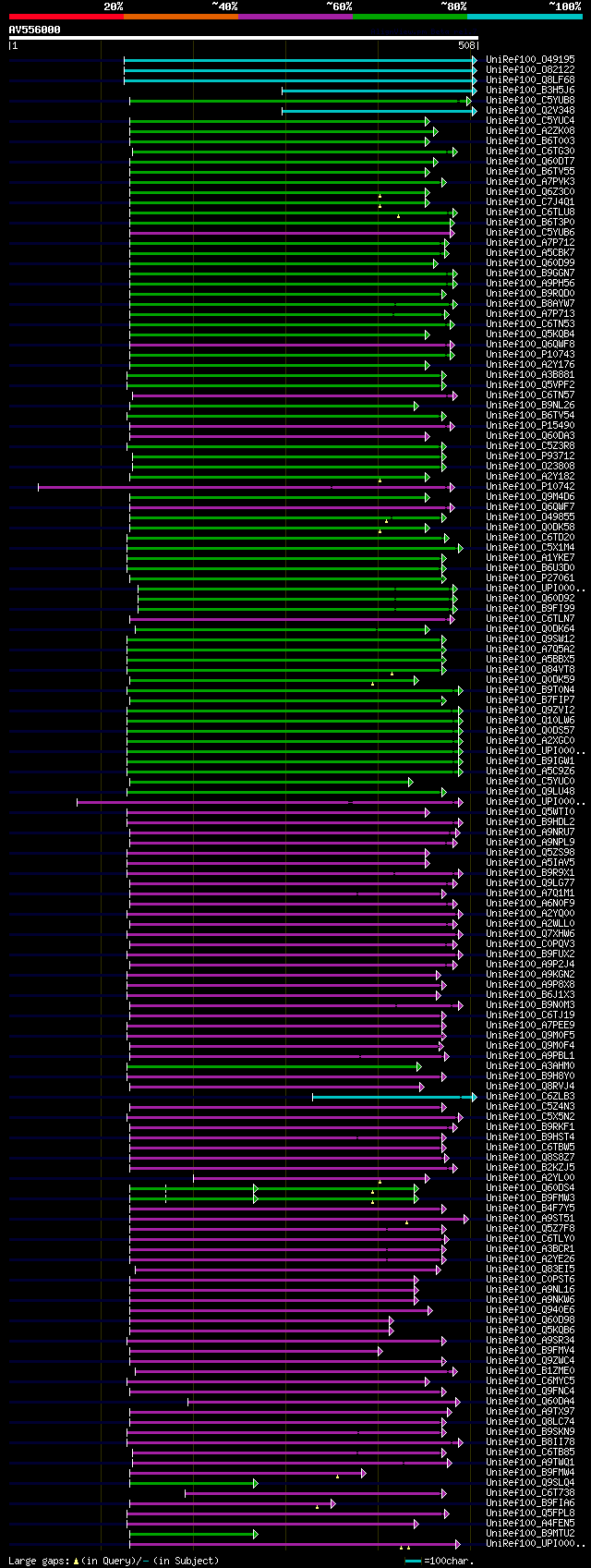Open hit UniRef100_O49195
The width and height of the screenshot is (591, 1568).
[530, 60]
